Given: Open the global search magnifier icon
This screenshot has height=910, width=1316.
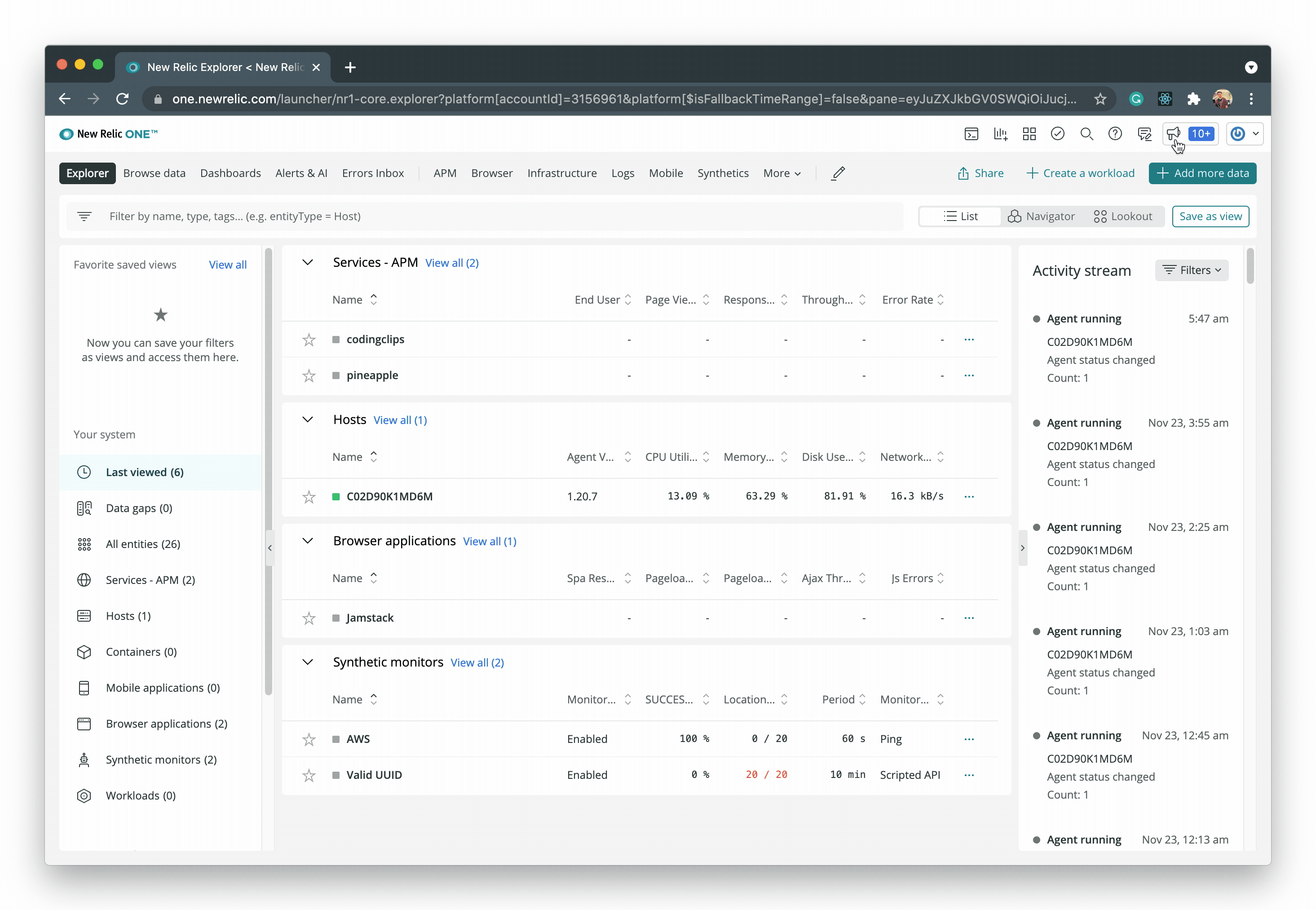Looking at the screenshot, I should [x=1086, y=134].
